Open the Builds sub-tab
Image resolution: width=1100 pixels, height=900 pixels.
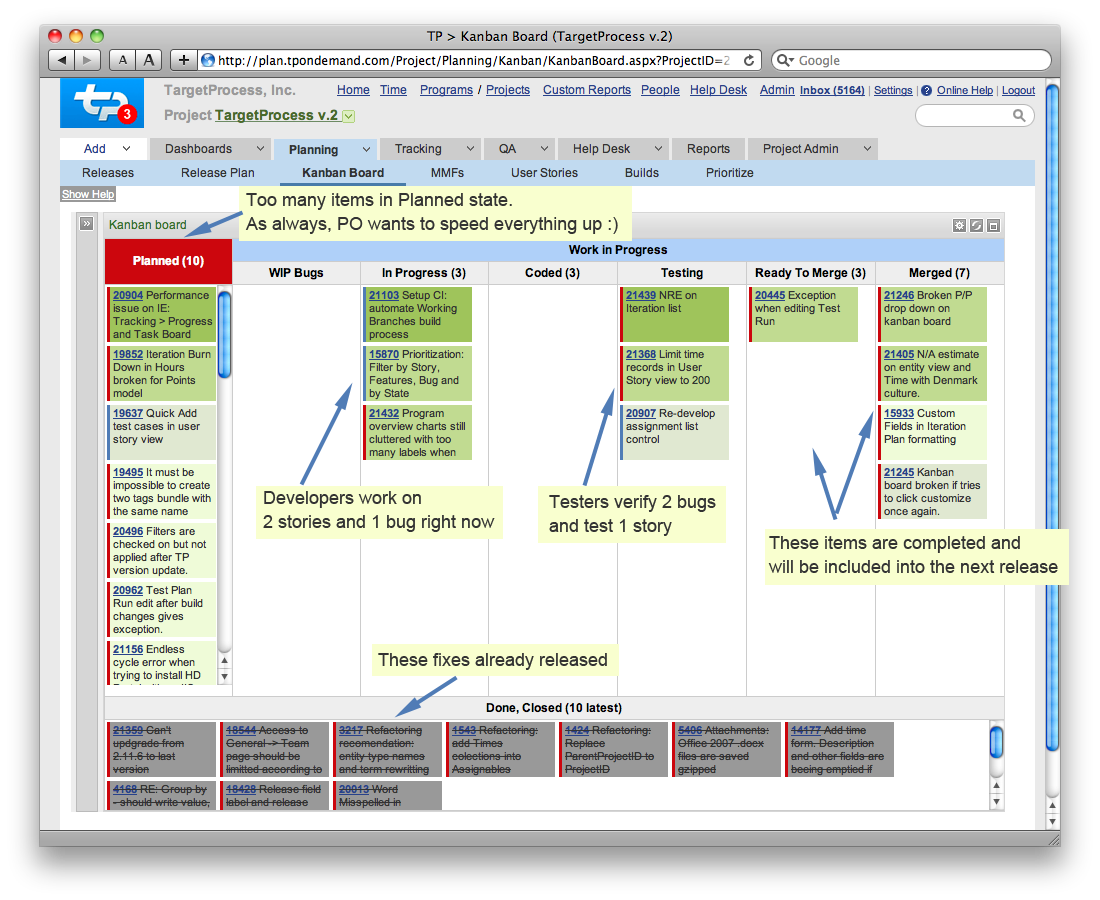click(642, 173)
